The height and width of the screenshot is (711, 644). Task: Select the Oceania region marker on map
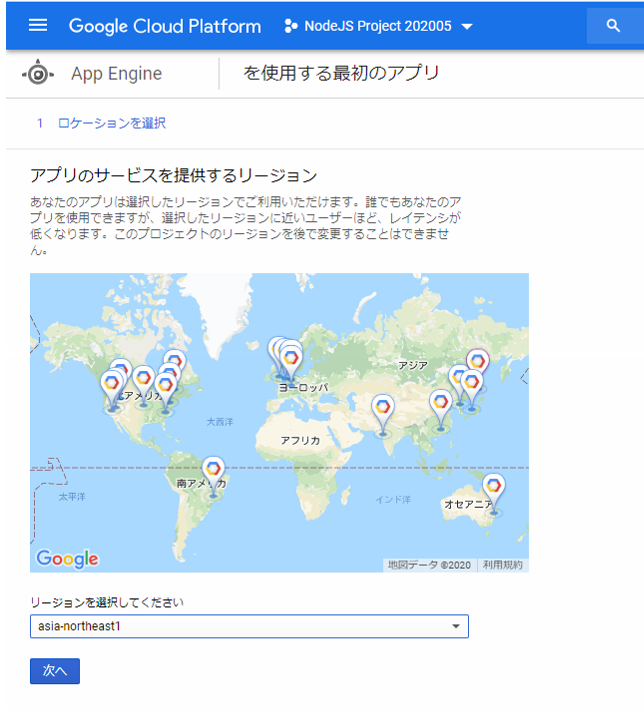click(x=493, y=489)
